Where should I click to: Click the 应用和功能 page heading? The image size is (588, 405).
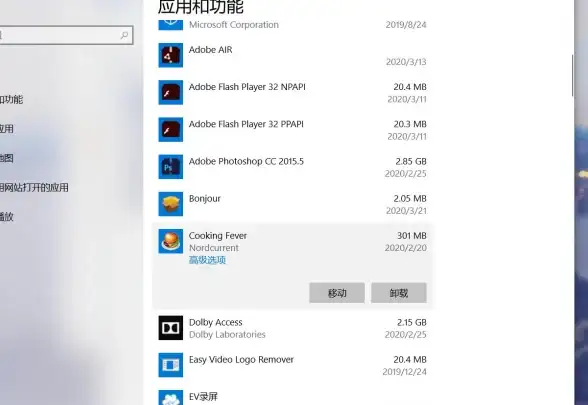201,6
